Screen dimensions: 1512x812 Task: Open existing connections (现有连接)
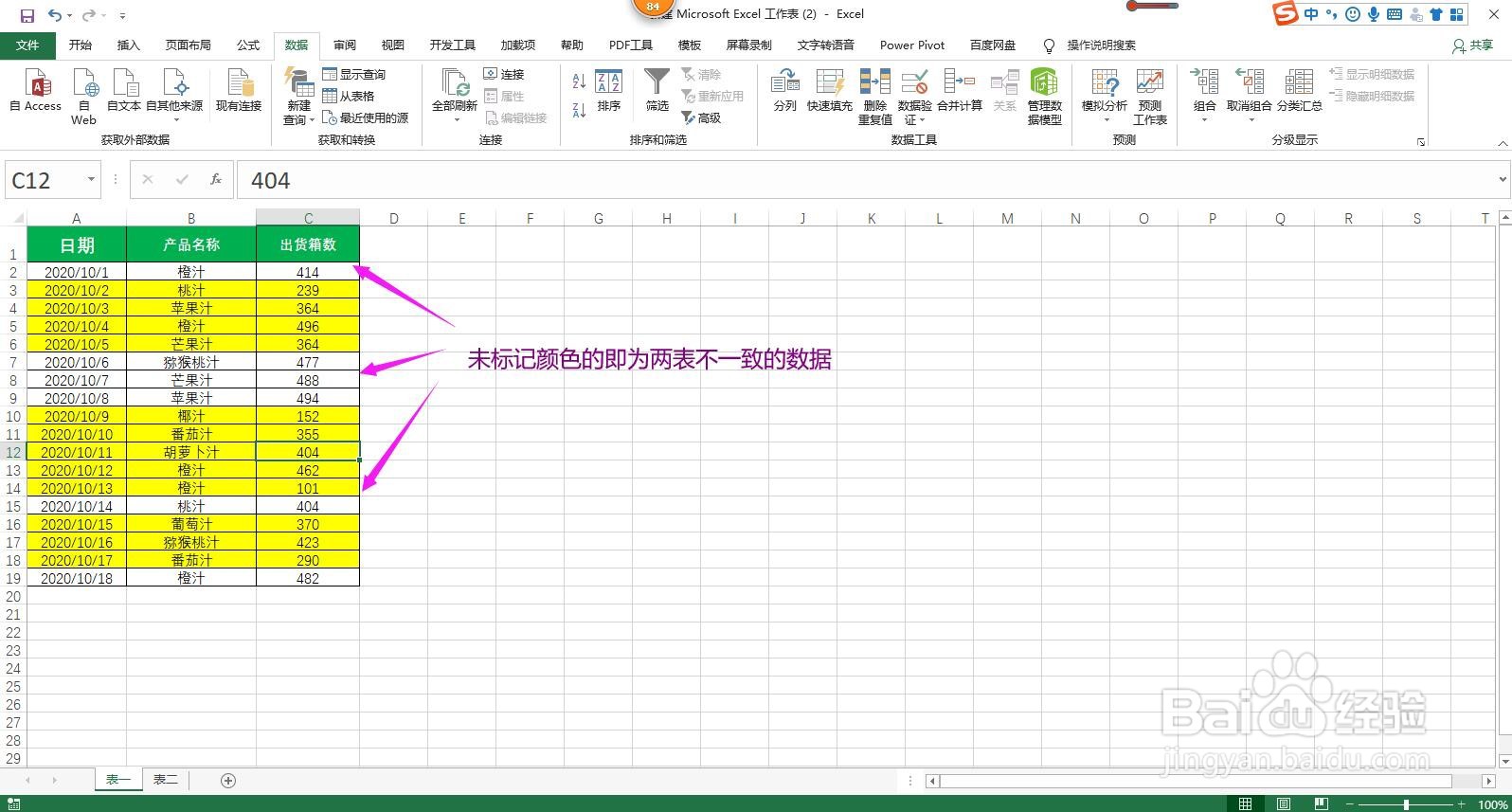[238, 92]
